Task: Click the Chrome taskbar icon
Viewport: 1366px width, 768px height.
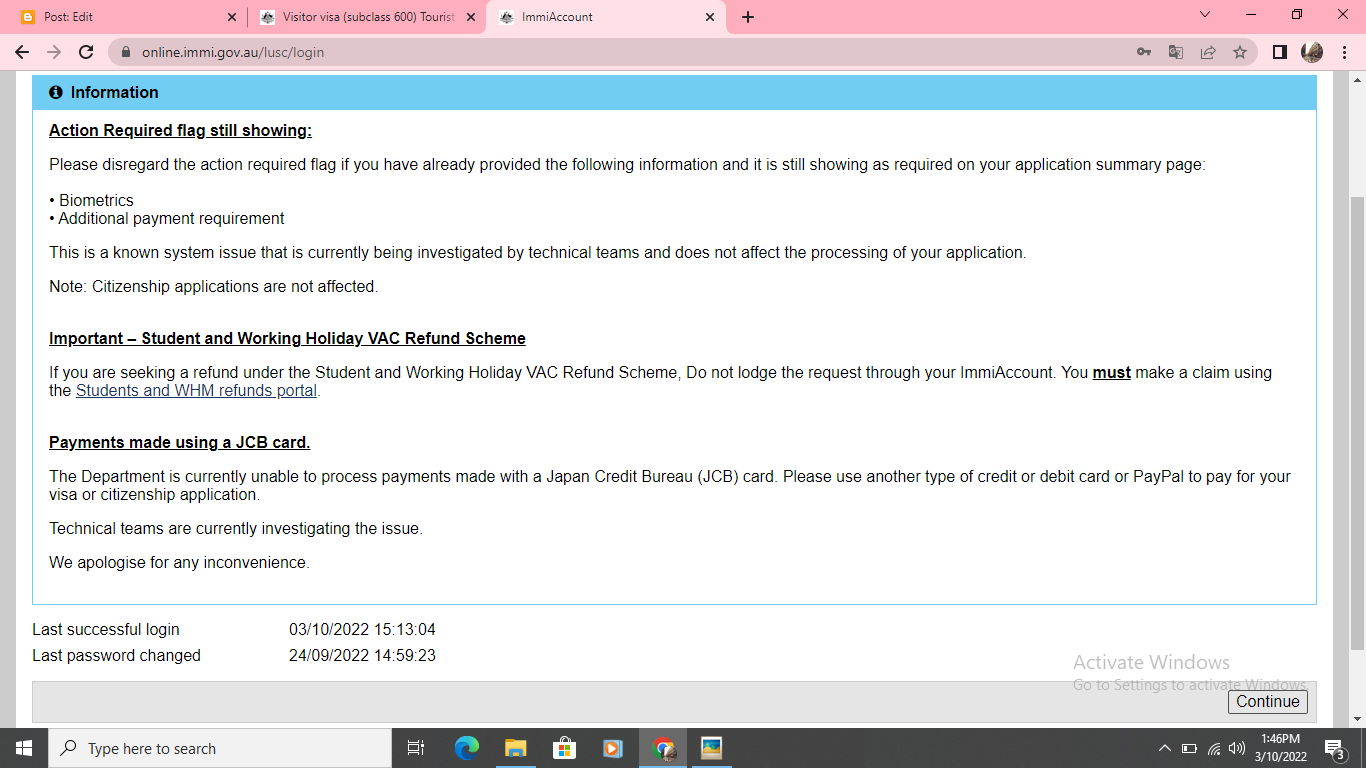Action: coord(663,748)
